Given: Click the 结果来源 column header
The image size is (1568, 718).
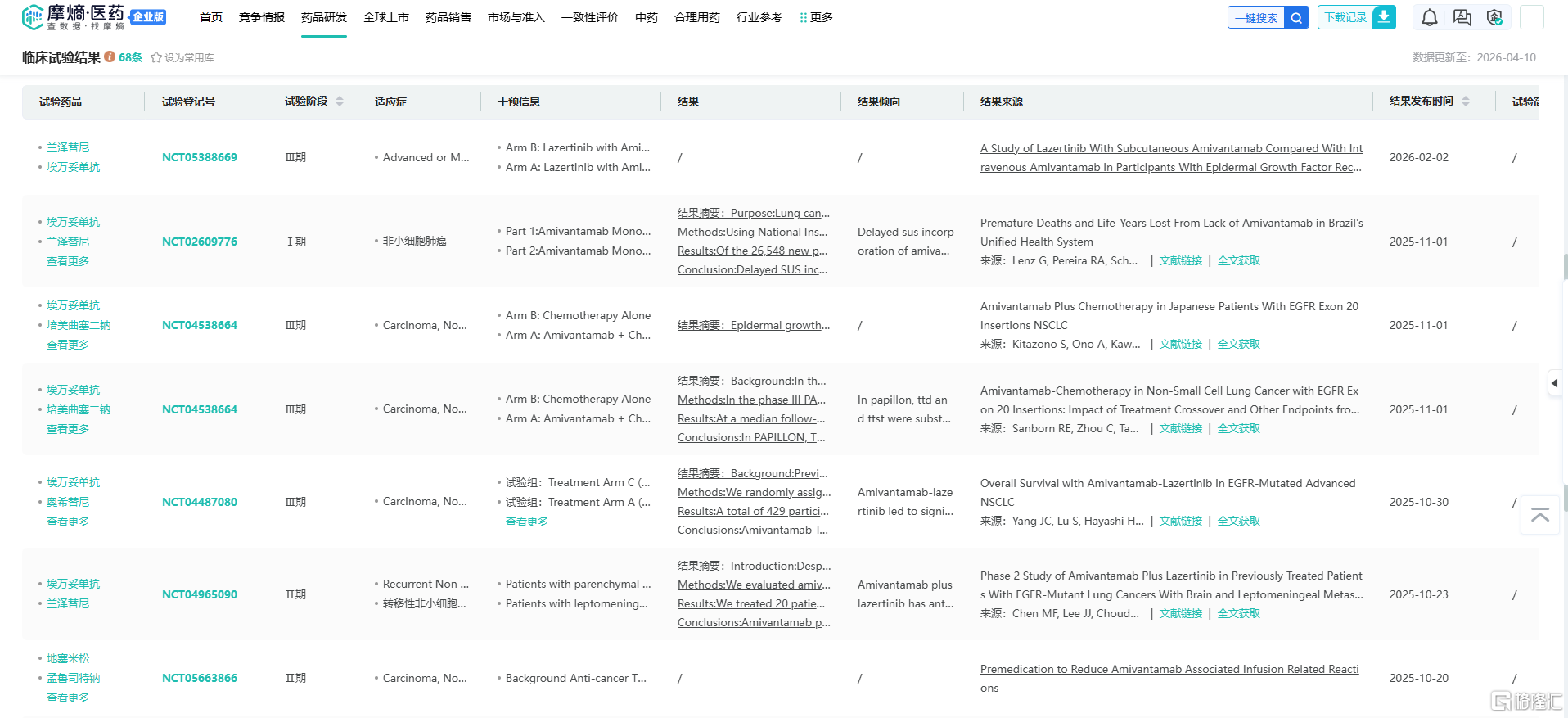Looking at the screenshot, I should (1002, 102).
